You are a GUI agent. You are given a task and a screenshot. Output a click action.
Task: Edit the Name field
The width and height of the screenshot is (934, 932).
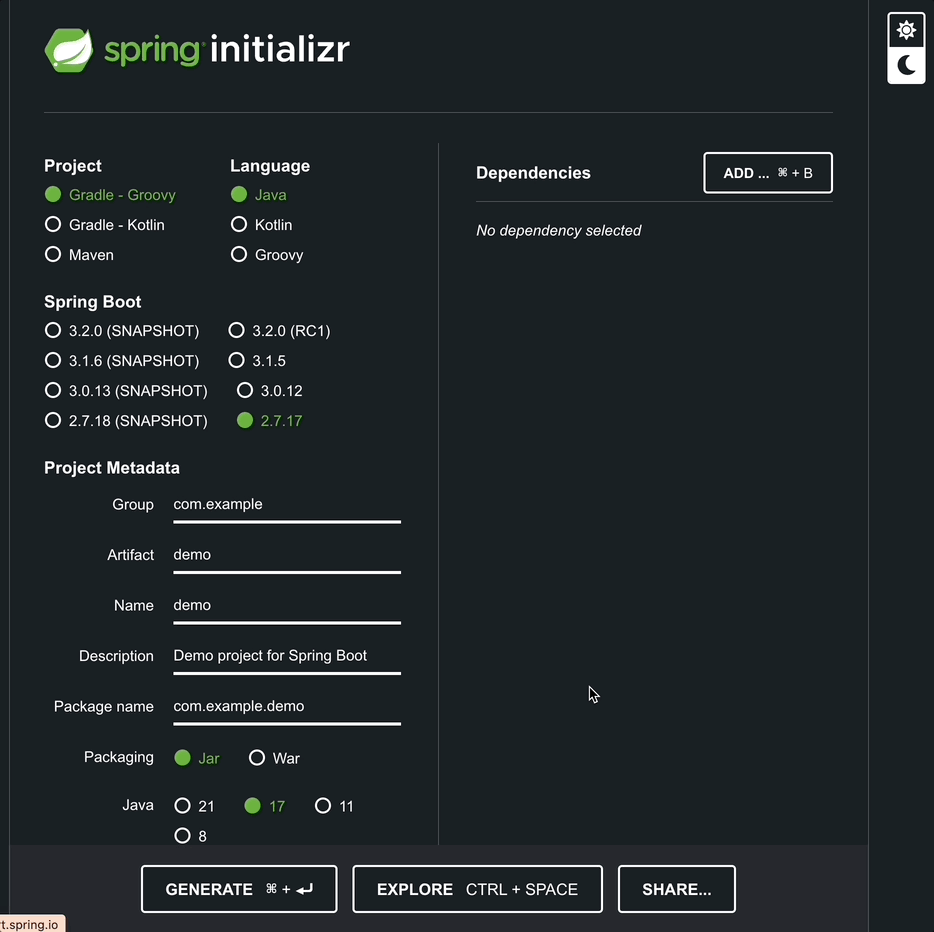[x=287, y=606]
